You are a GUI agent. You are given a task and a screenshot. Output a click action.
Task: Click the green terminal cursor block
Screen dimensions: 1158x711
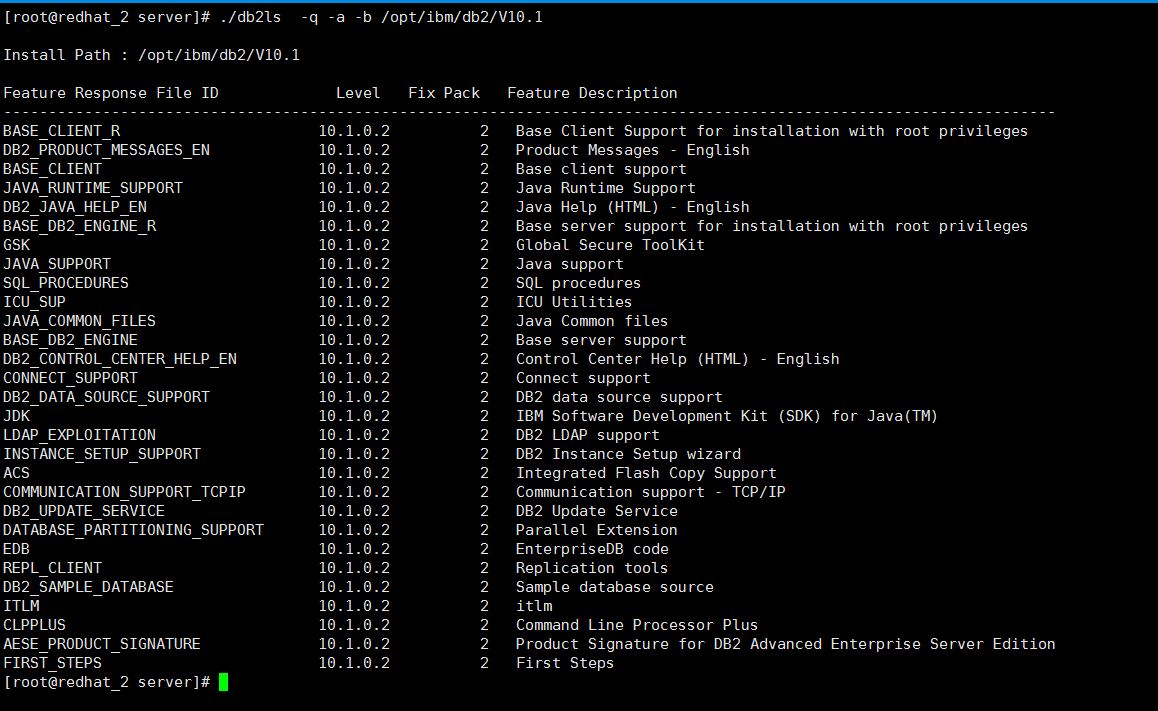tap(223, 681)
